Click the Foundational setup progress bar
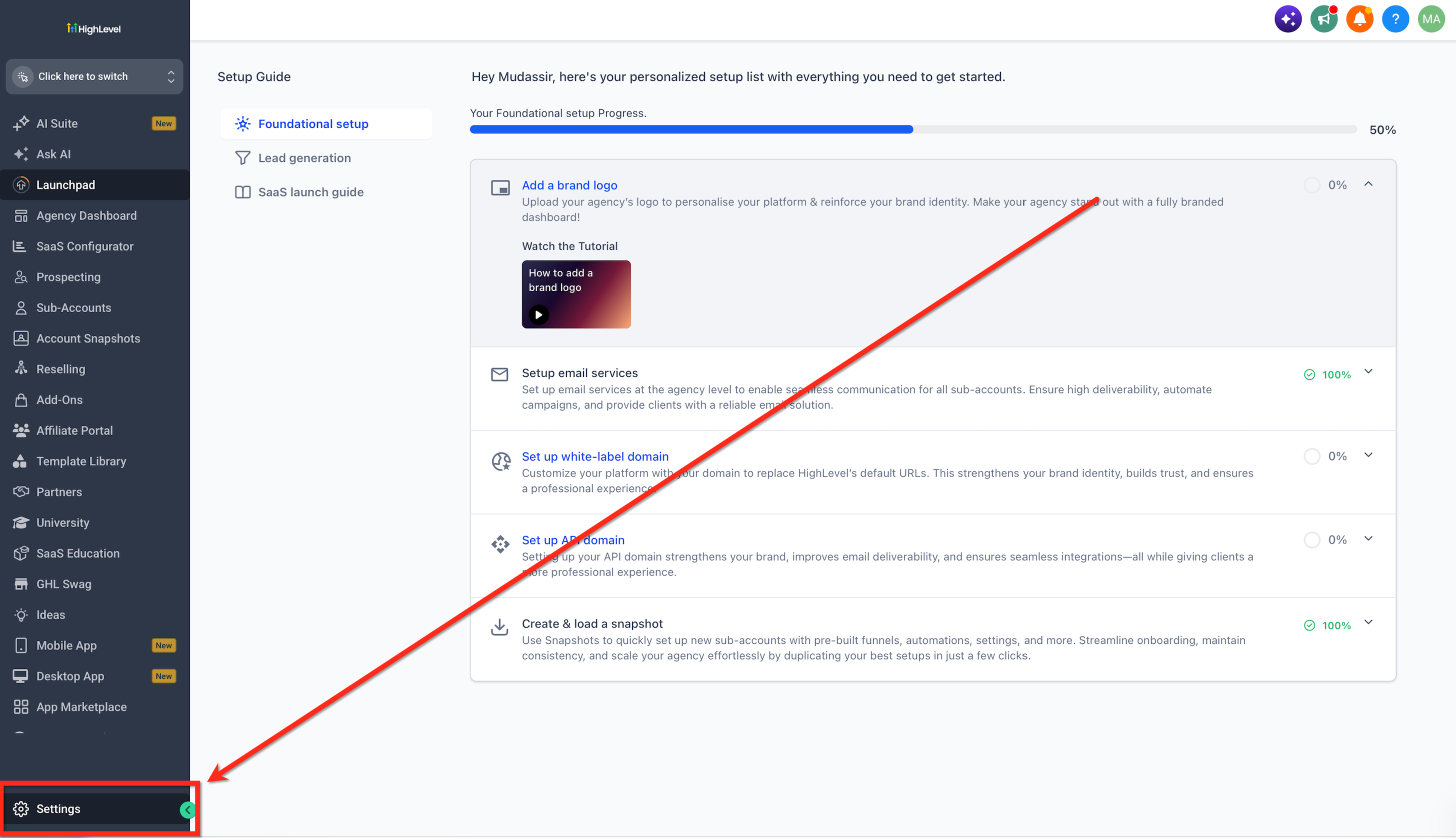This screenshot has width=1456, height=838. pyautogui.click(x=913, y=129)
